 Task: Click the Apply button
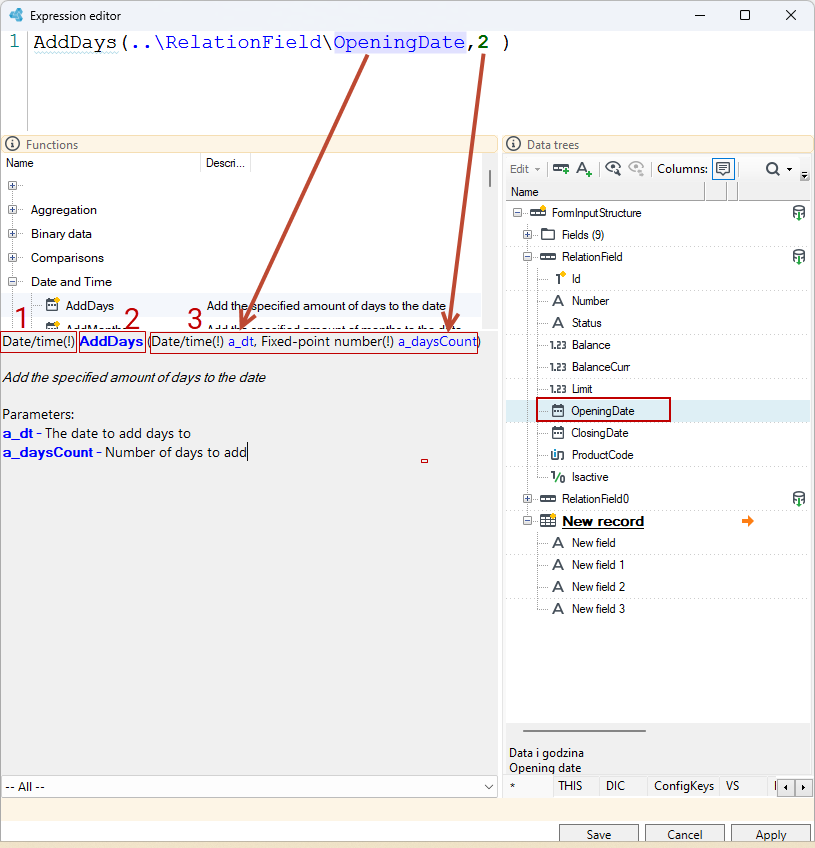[x=771, y=834]
